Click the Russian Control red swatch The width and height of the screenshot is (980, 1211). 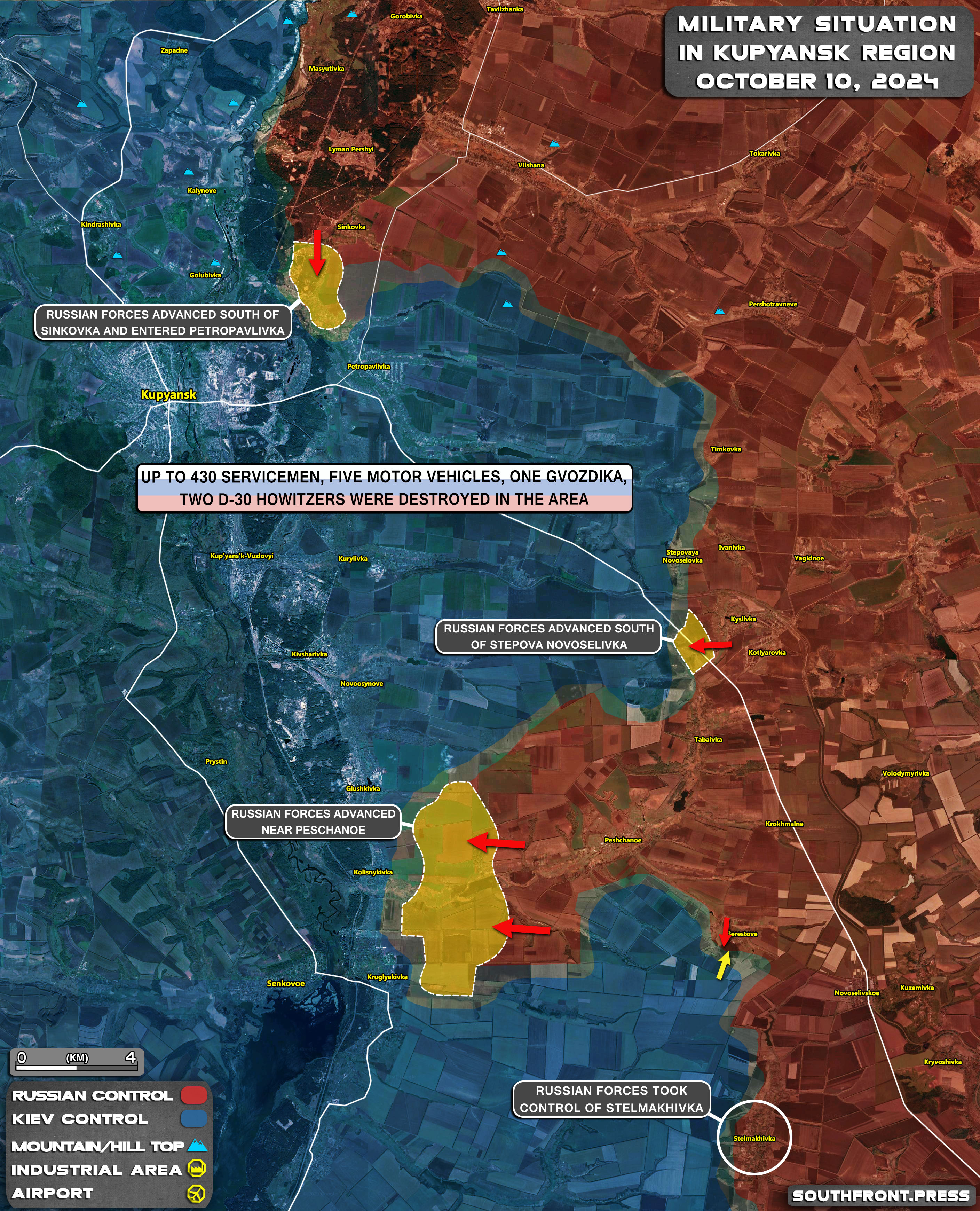(193, 1096)
